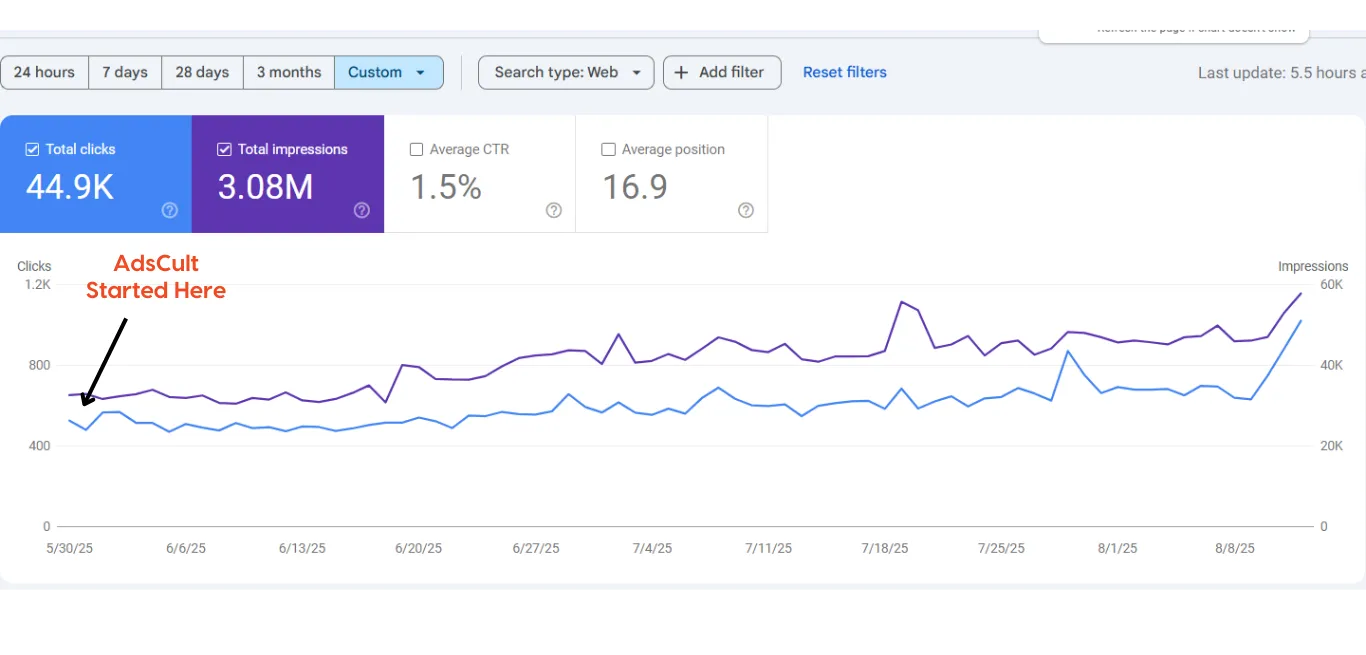Open the Custom date range dropdown
The image size is (1366, 655).
pos(388,72)
